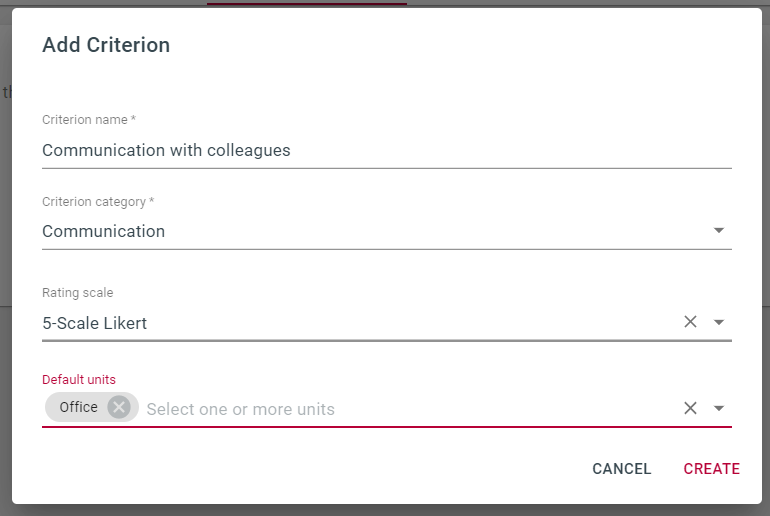Open the Criterion category dropdown arrow
This screenshot has width=770, height=516.
pos(718,230)
